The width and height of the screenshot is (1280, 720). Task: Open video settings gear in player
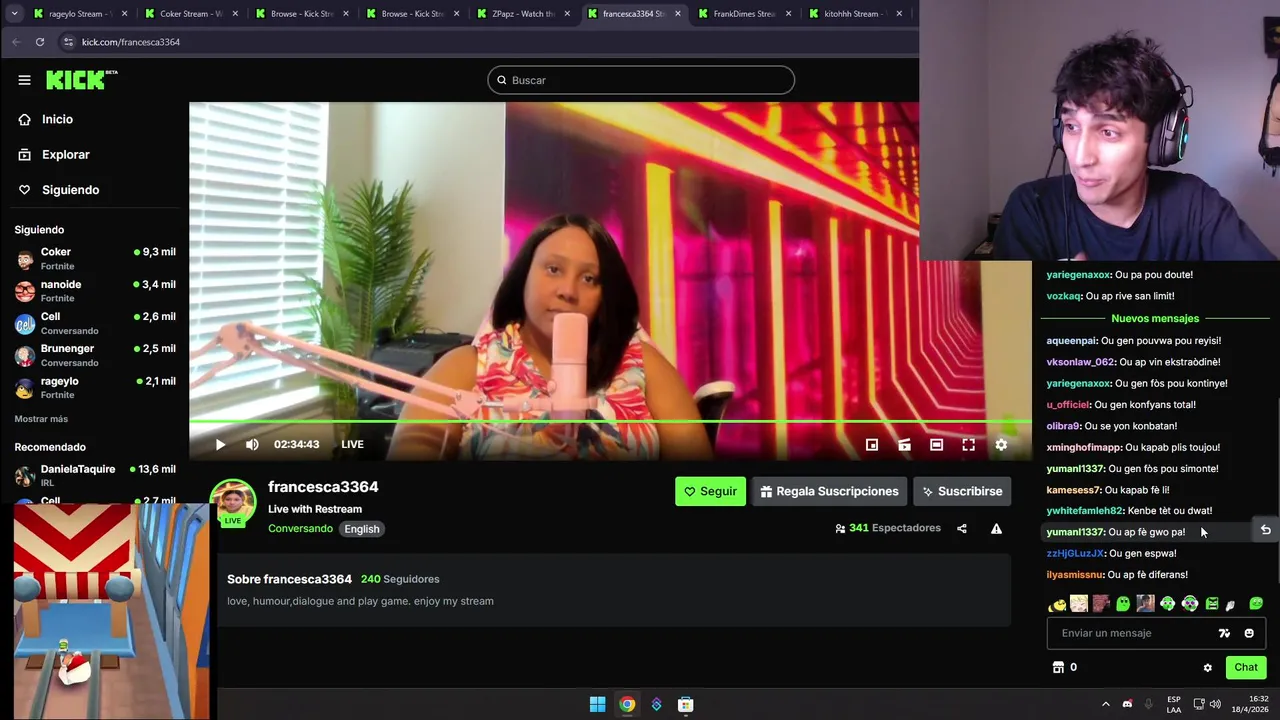click(x=1001, y=445)
